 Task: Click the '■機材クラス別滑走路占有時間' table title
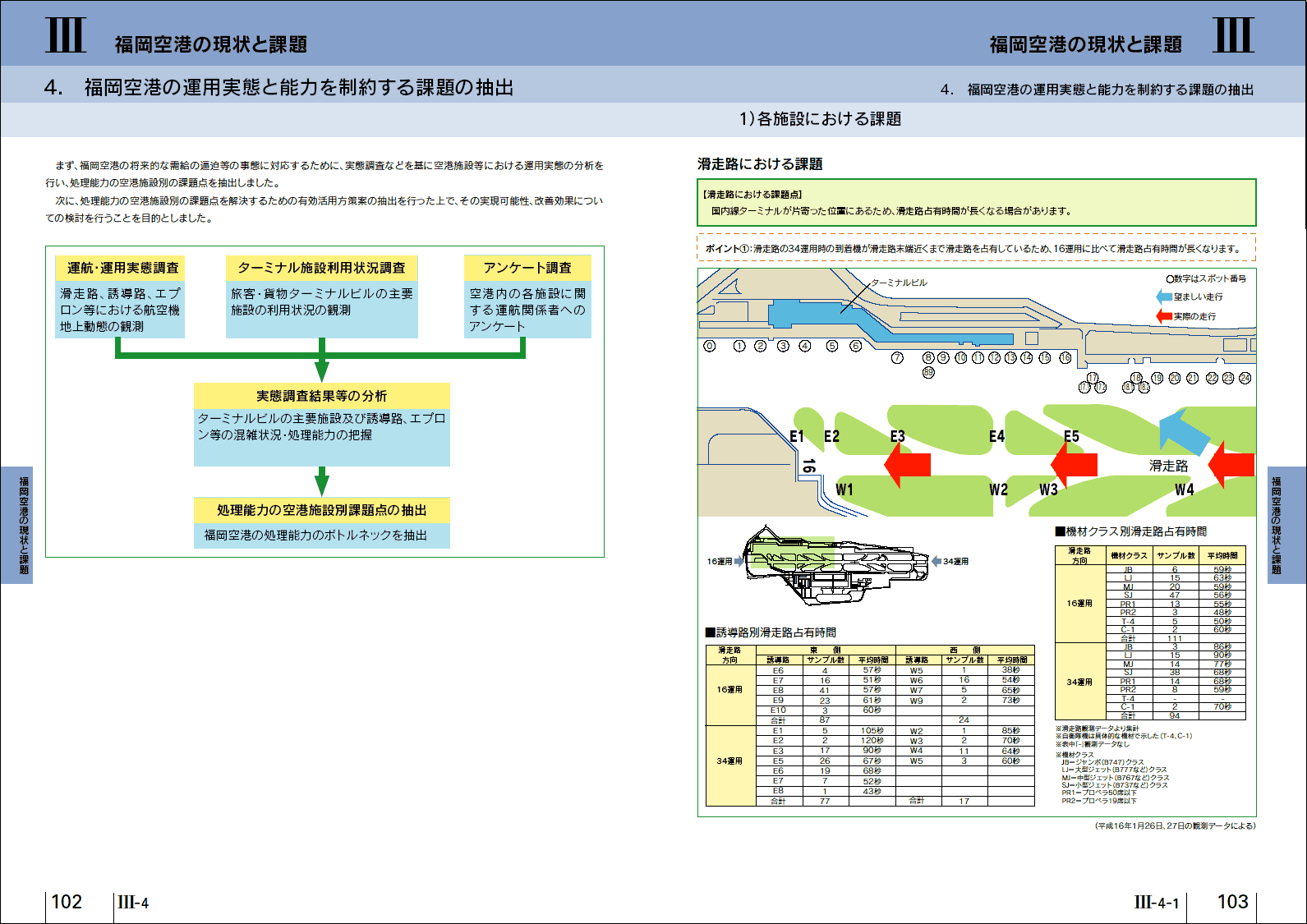point(1131,531)
